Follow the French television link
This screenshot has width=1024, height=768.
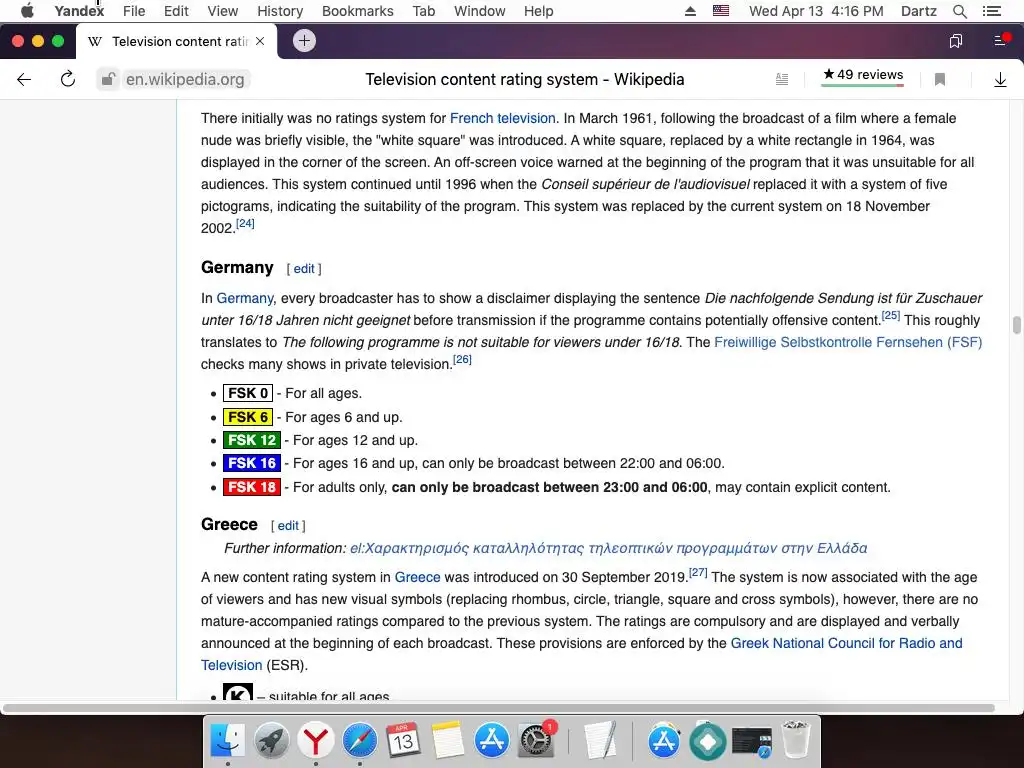click(x=502, y=118)
